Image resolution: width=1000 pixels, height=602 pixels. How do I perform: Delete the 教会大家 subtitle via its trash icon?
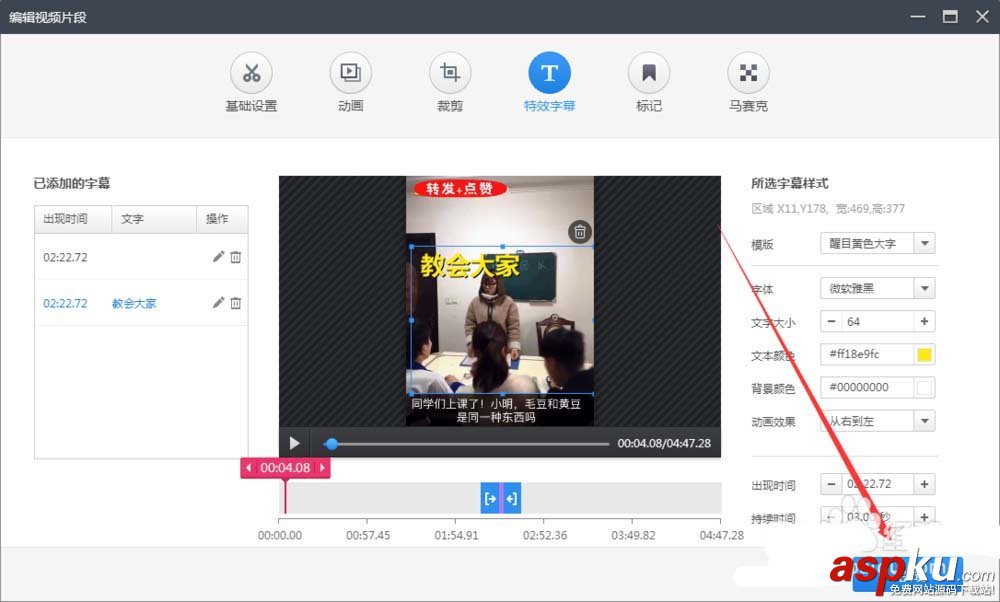(238, 303)
